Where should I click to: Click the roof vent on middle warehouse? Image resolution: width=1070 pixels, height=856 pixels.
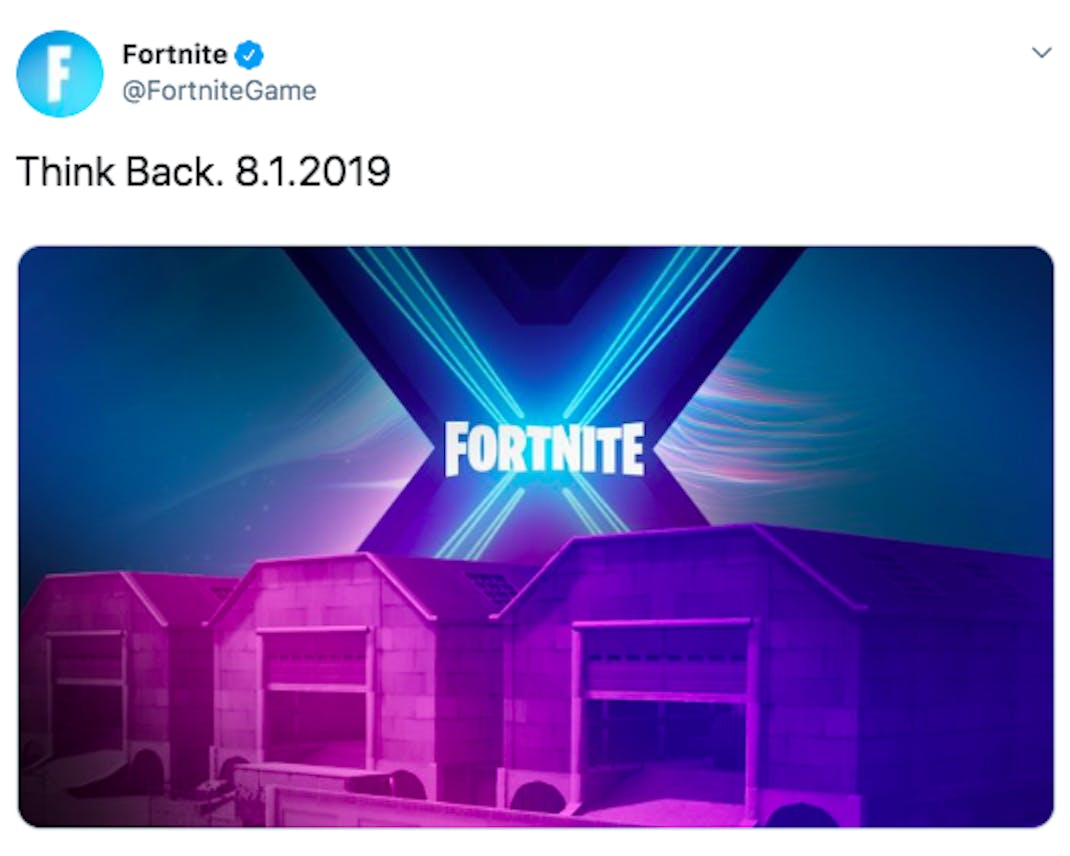click(489, 586)
